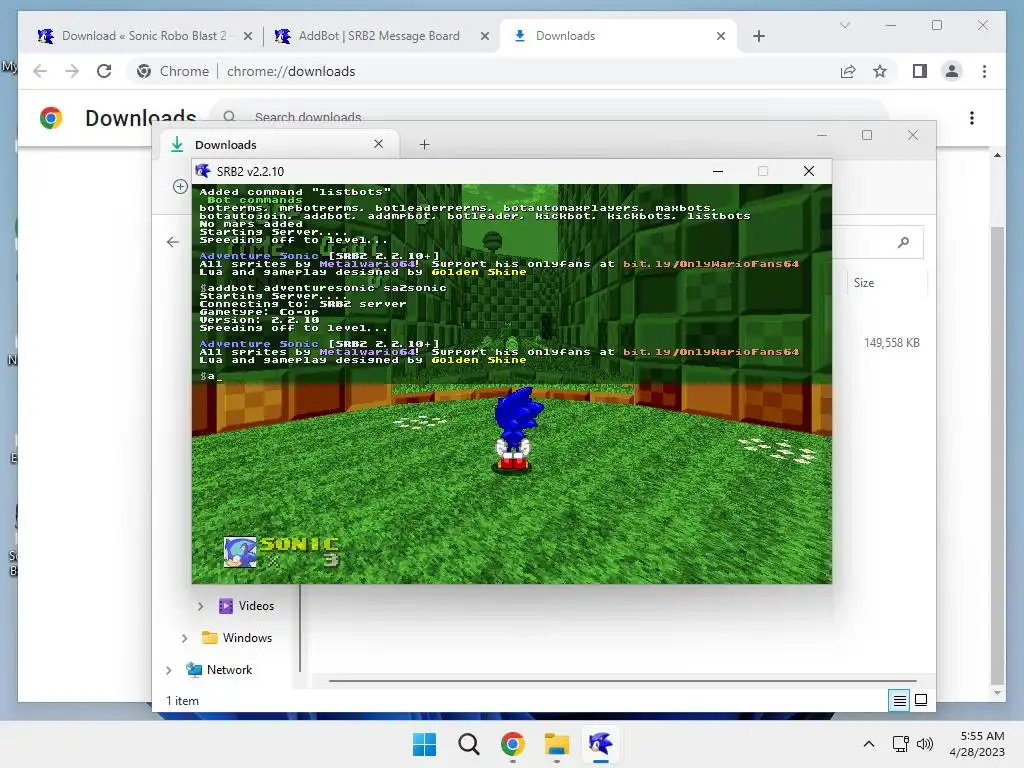Close the SRB2 v2.2.10 window
This screenshot has height=768, width=1024.
(808, 171)
